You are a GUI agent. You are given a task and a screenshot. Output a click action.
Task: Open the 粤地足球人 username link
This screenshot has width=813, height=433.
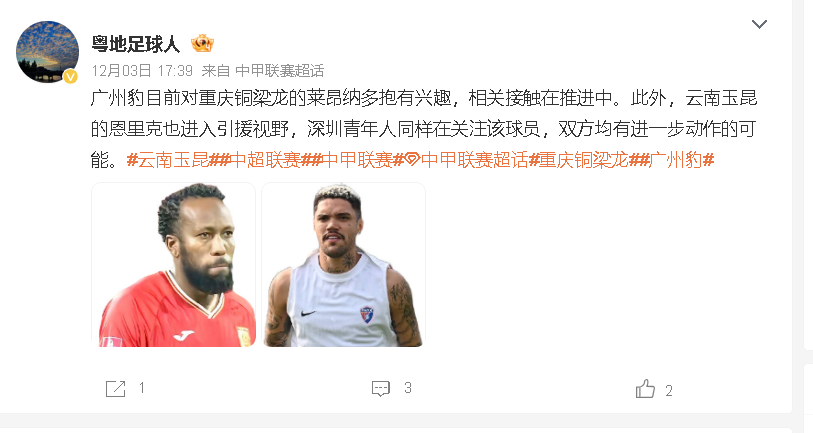(136, 44)
